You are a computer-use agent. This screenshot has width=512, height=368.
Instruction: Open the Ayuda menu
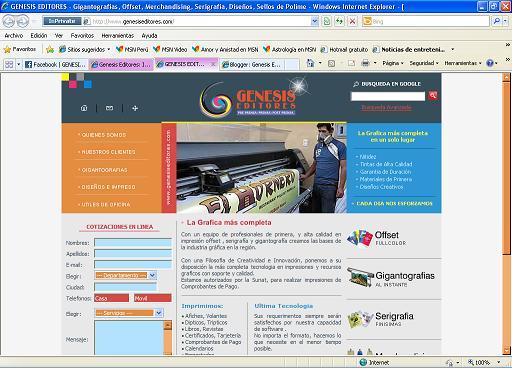click(x=149, y=36)
